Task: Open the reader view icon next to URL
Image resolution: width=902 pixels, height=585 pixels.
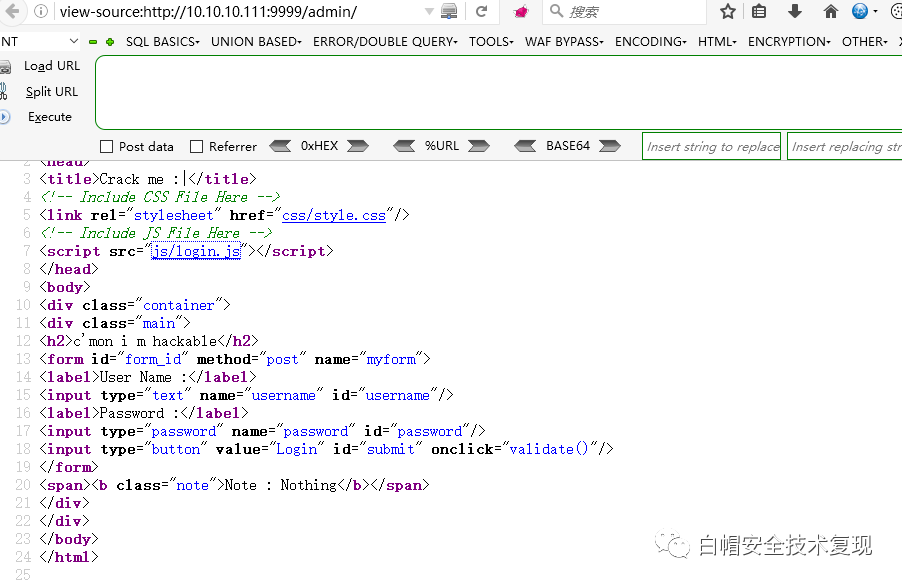Action: (449, 11)
